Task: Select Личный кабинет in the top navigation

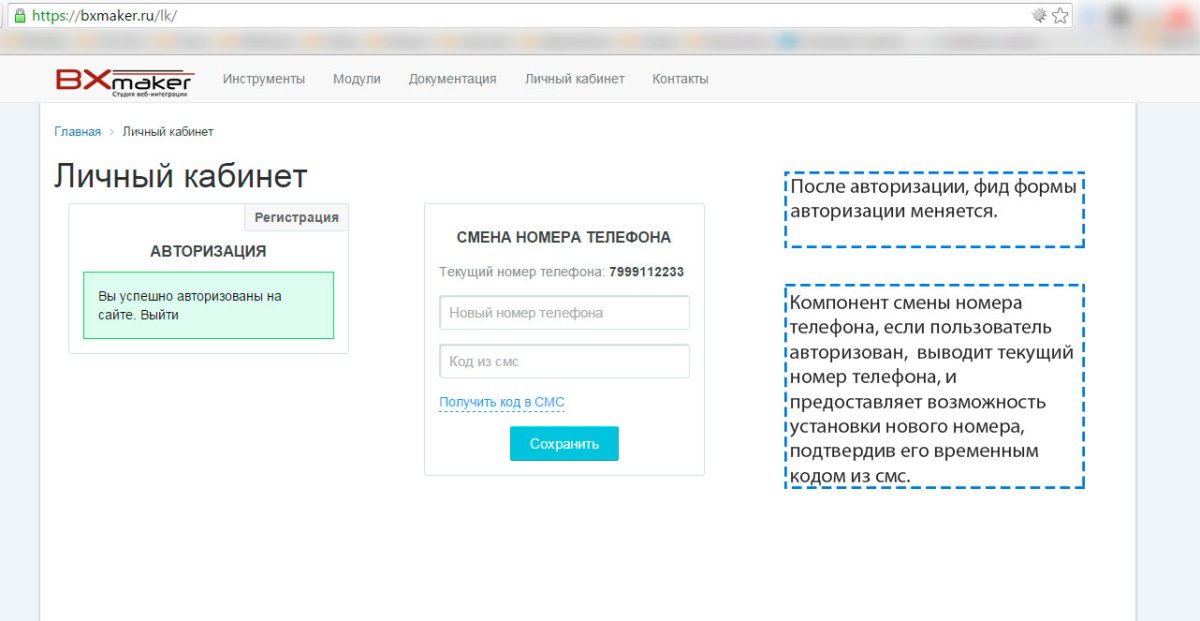Action: (x=575, y=79)
